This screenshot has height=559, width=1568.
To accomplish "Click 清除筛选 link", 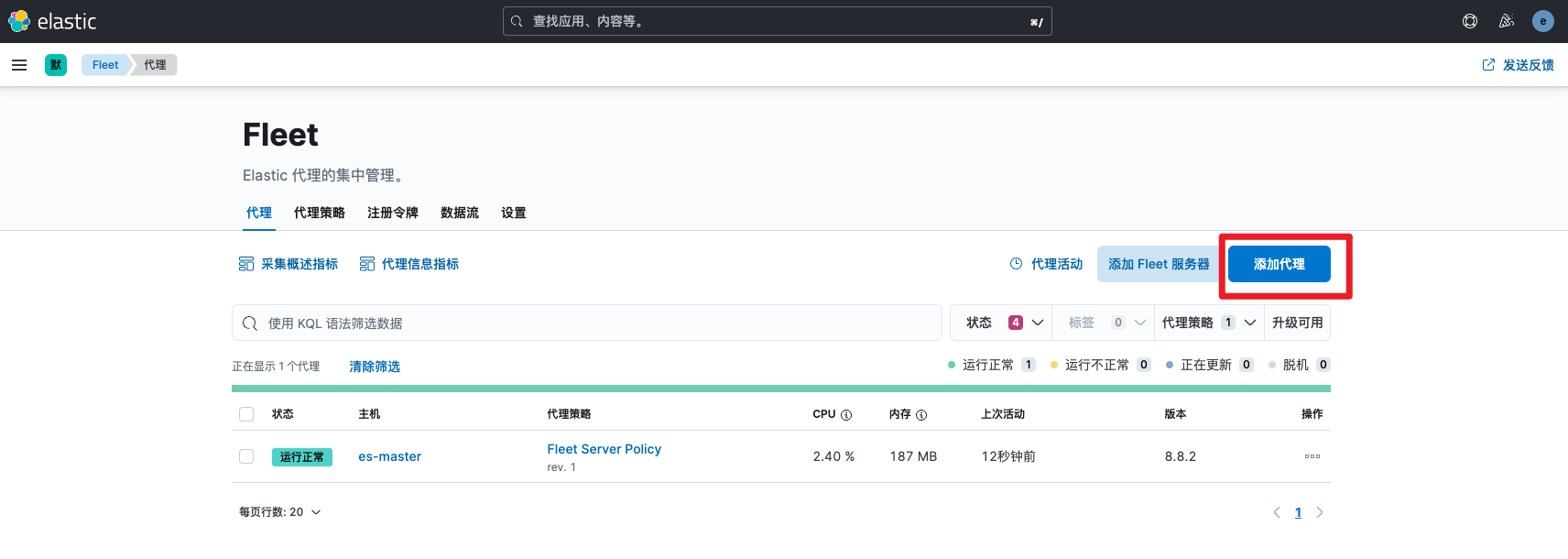I will point(375,367).
